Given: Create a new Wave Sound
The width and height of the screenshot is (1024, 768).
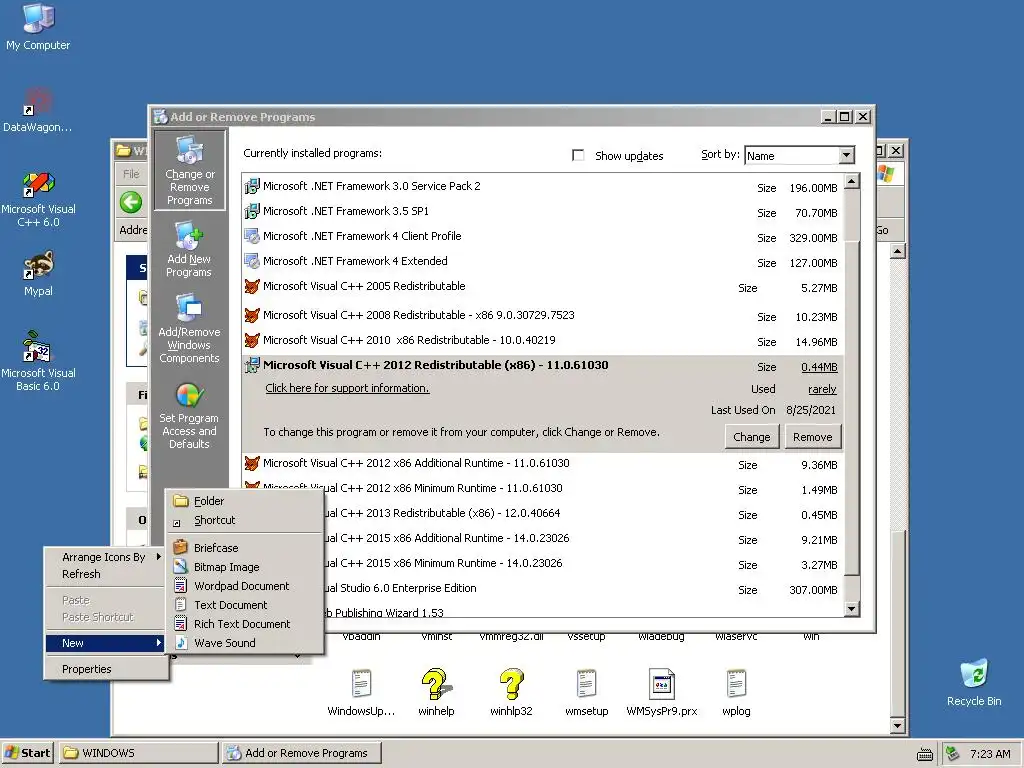Looking at the screenshot, I should point(245,643).
